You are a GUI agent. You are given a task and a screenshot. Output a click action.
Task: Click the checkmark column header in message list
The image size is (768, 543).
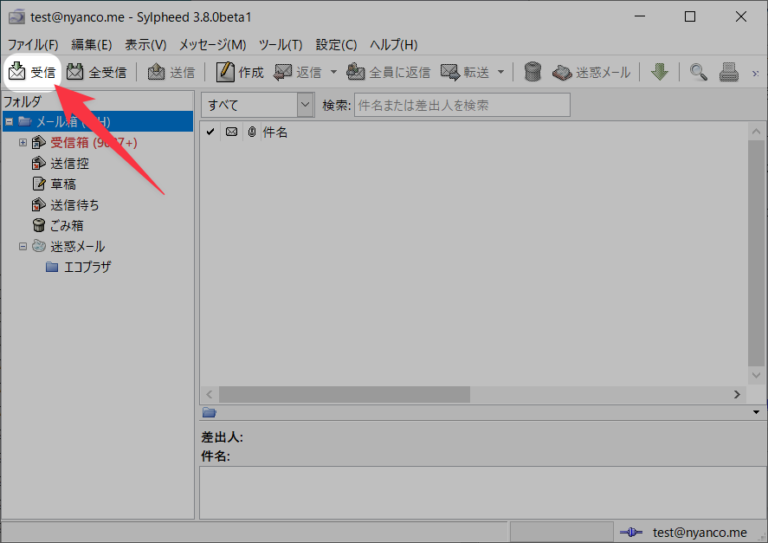[210, 132]
